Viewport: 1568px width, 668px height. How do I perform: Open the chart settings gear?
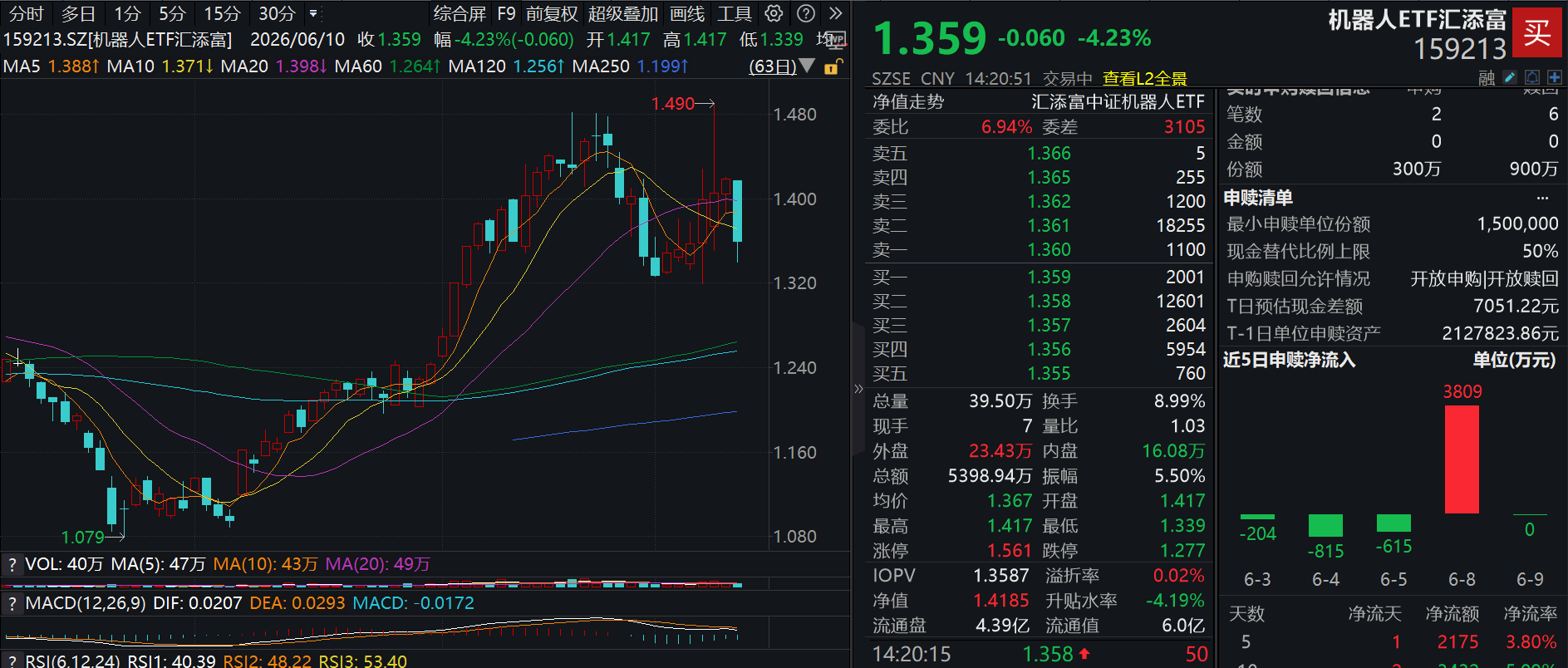(x=774, y=13)
